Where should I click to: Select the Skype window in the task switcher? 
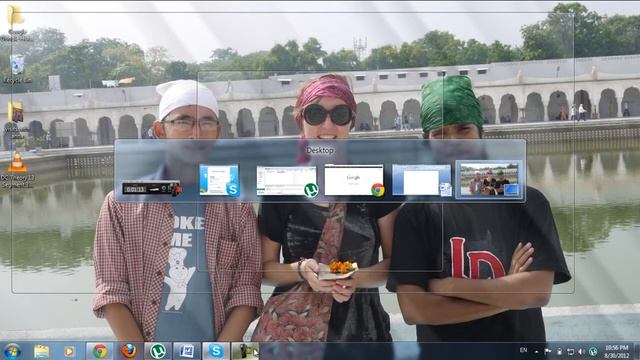click(219, 180)
